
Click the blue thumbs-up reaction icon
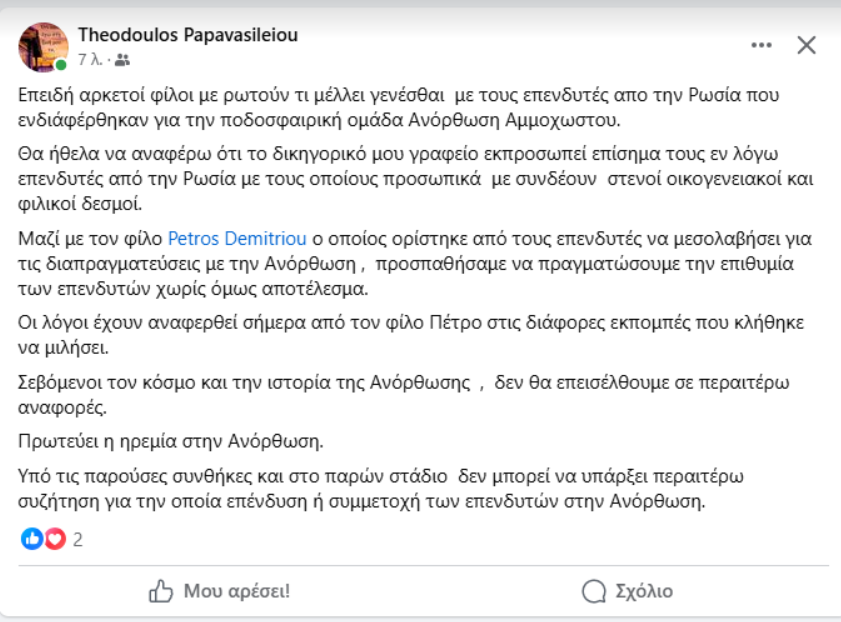click(32, 539)
